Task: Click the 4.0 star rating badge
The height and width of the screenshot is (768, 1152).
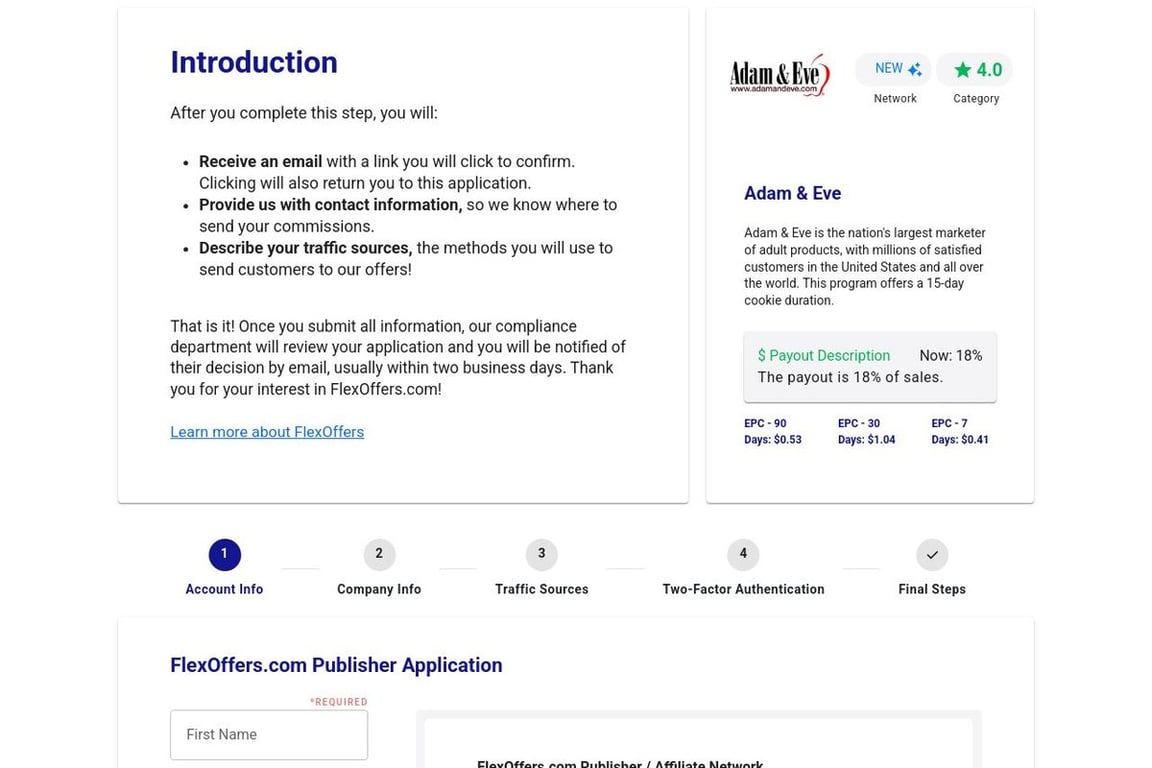Action: (x=975, y=69)
